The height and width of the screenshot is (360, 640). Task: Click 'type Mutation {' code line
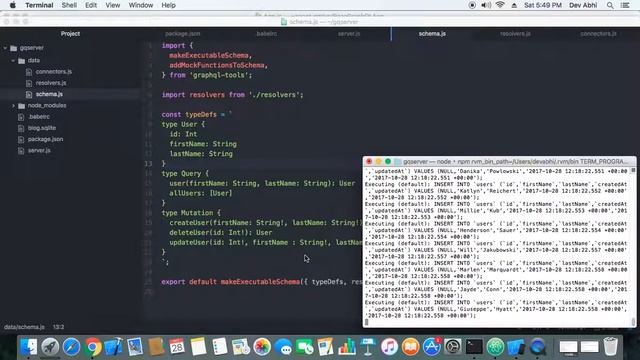191,213
